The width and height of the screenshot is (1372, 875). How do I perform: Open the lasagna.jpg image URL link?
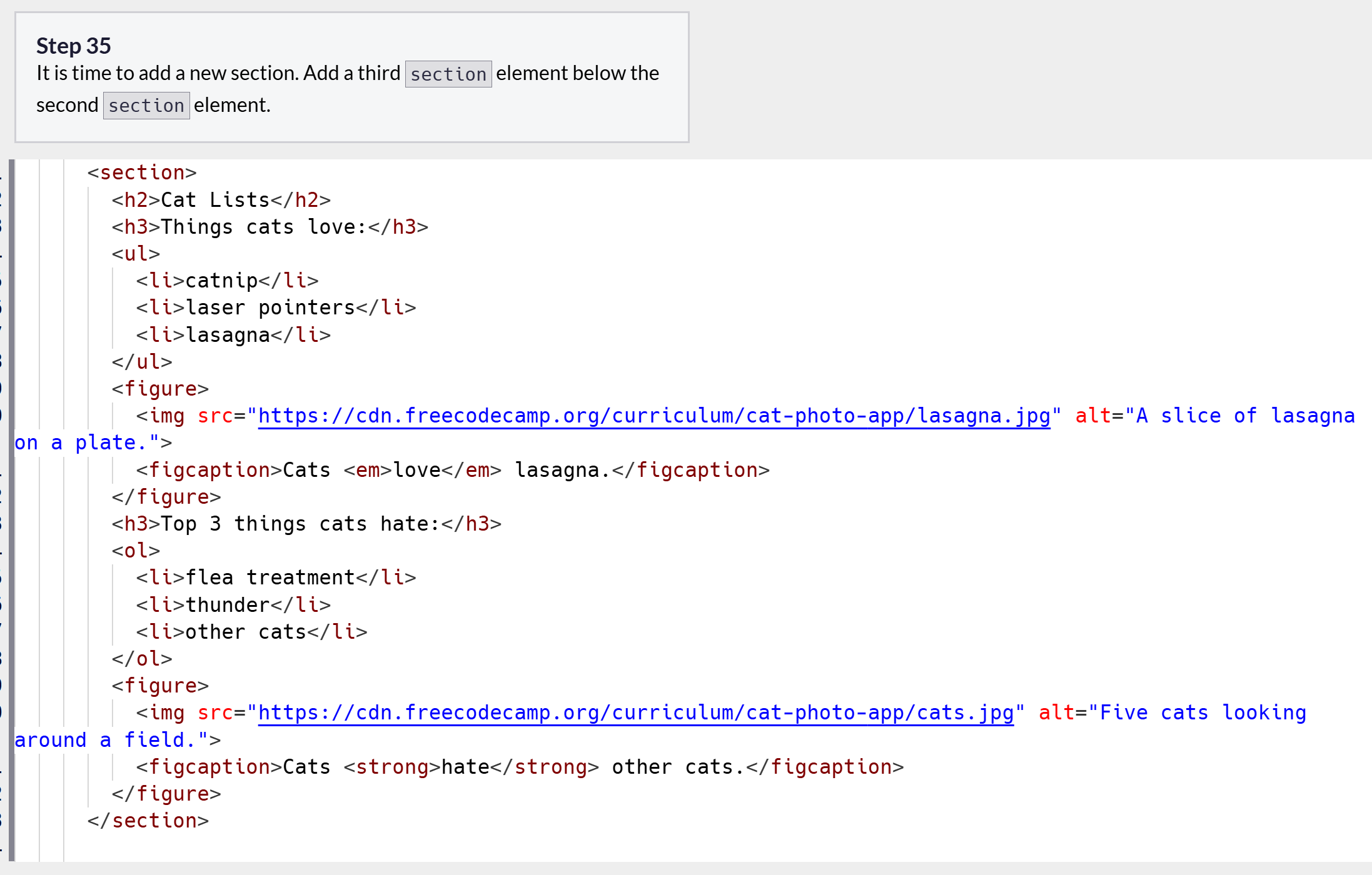pyautogui.click(x=653, y=416)
